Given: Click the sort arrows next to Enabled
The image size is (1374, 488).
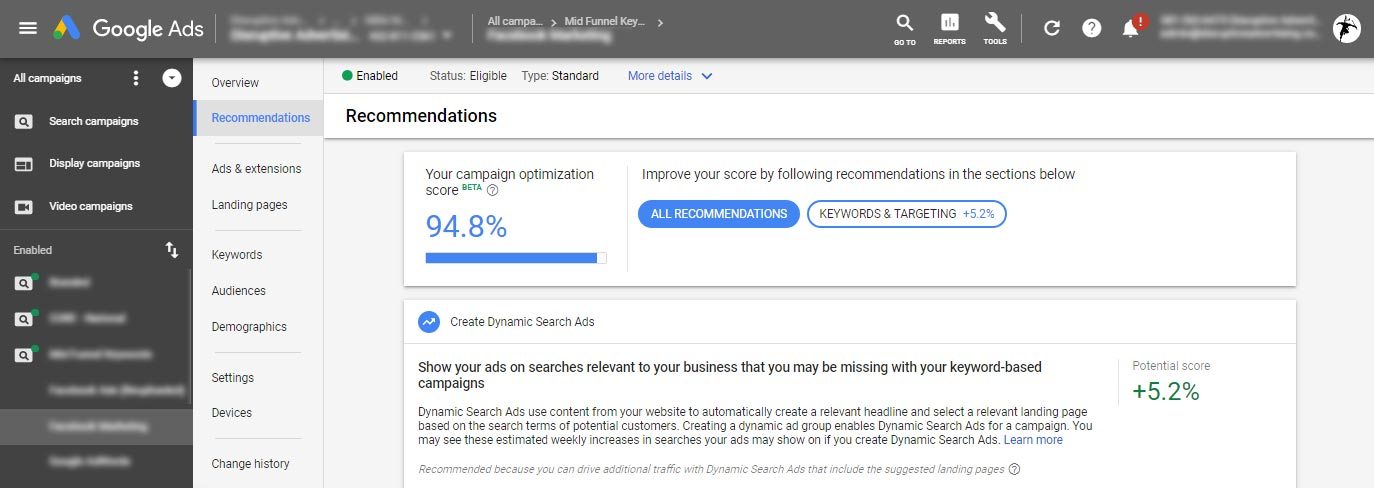Looking at the screenshot, I should (x=172, y=250).
